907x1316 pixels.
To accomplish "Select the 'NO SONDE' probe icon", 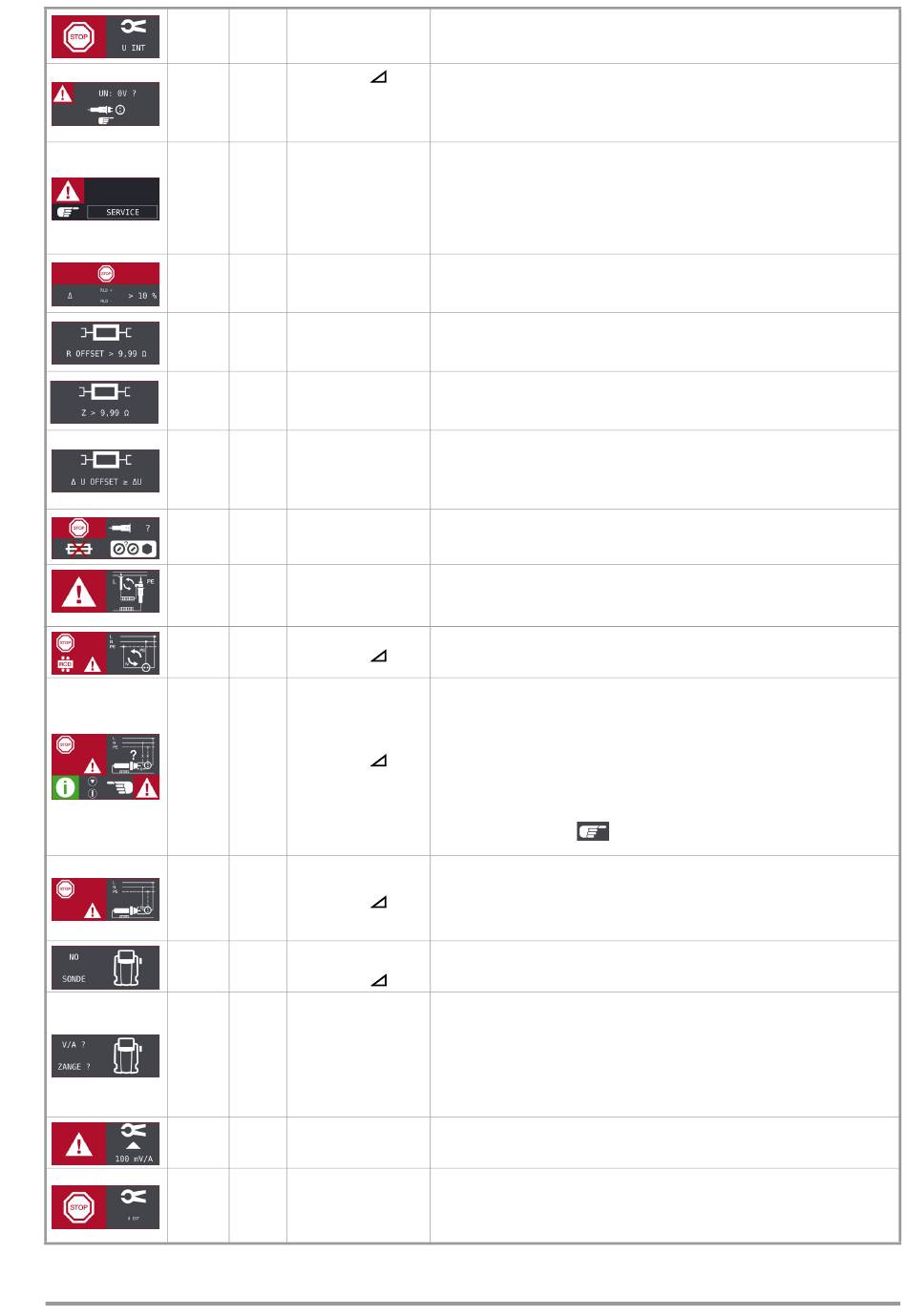I will coord(105,967).
